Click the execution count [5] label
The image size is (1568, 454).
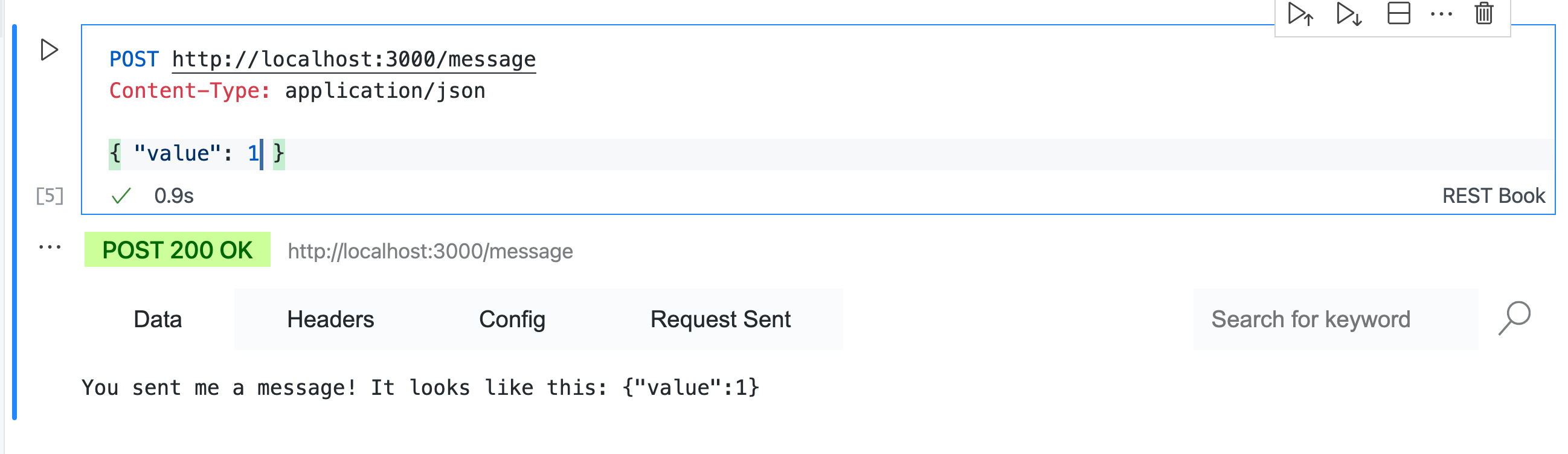coord(50,196)
